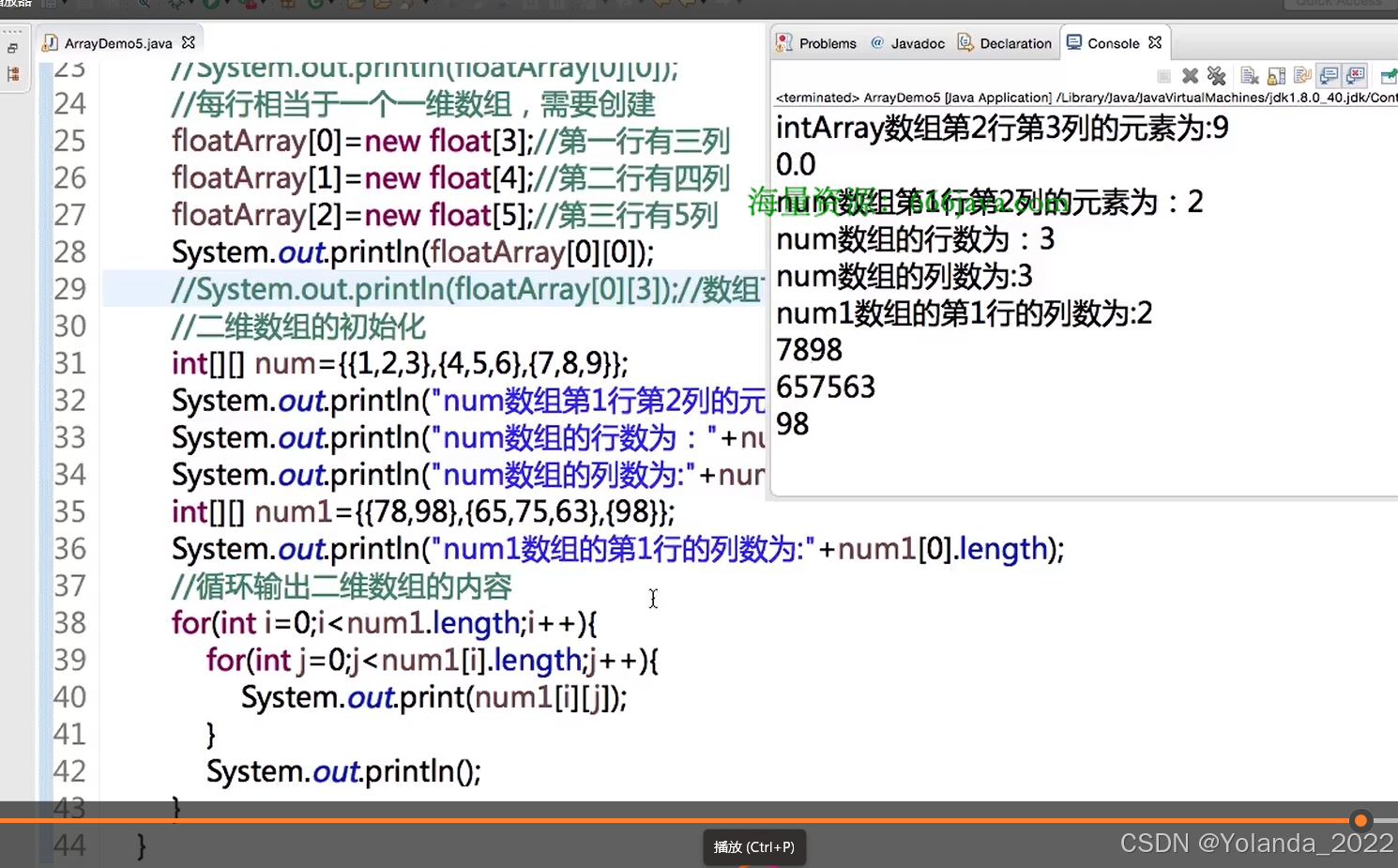Image resolution: width=1398 pixels, height=868 pixels.
Task: Click 'num1[0].length' on line 36
Action: coord(942,549)
